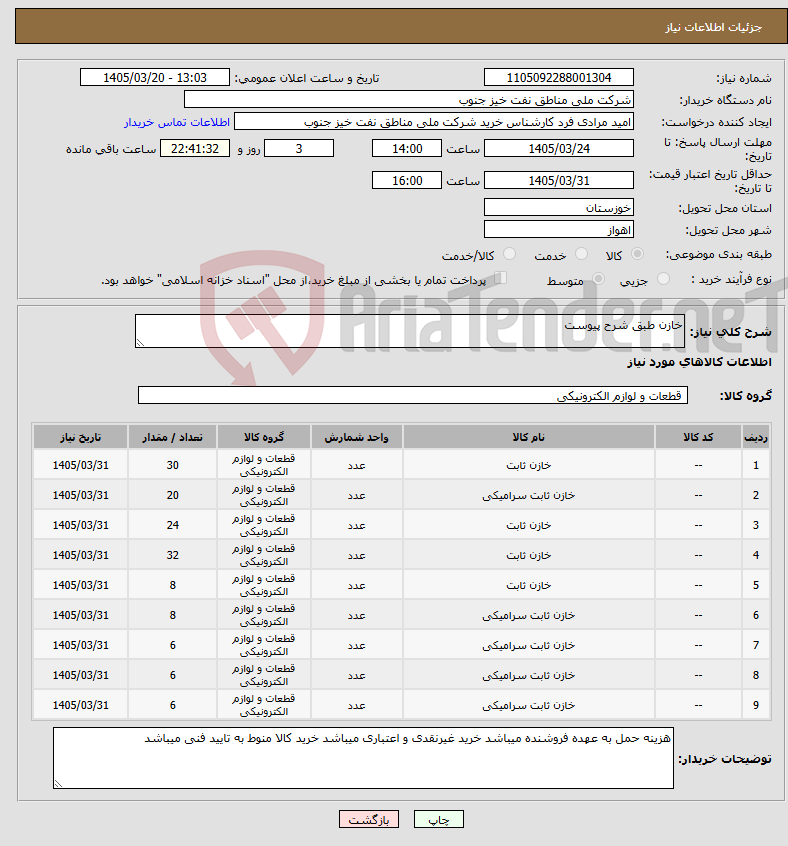The width and height of the screenshot is (788, 846).
Task: Click the table's گروه کالا column header
Action: (264, 437)
